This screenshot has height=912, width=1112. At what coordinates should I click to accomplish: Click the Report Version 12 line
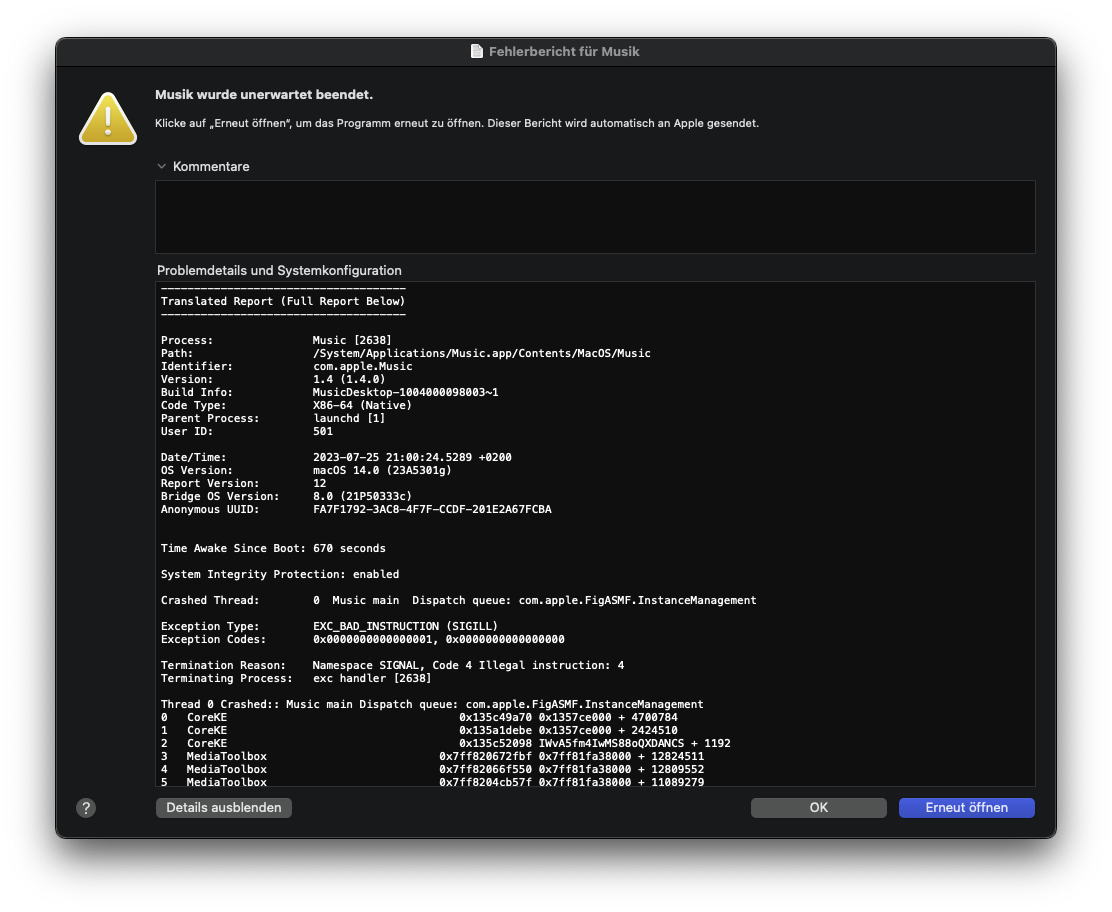click(x=243, y=484)
